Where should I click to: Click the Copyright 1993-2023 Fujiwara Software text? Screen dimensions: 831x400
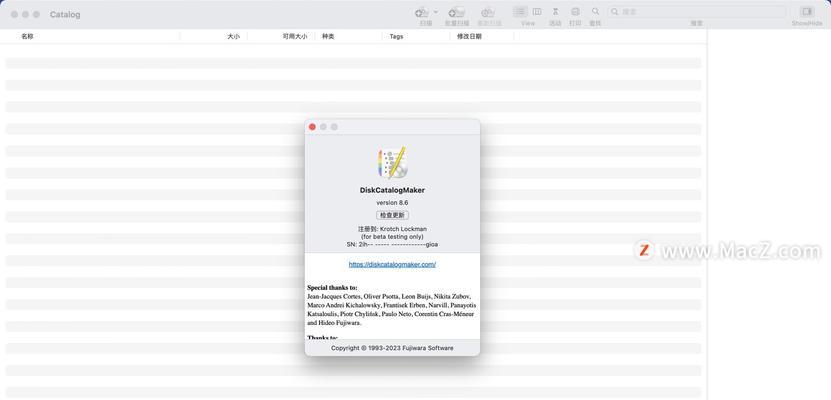[x=392, y=348]
